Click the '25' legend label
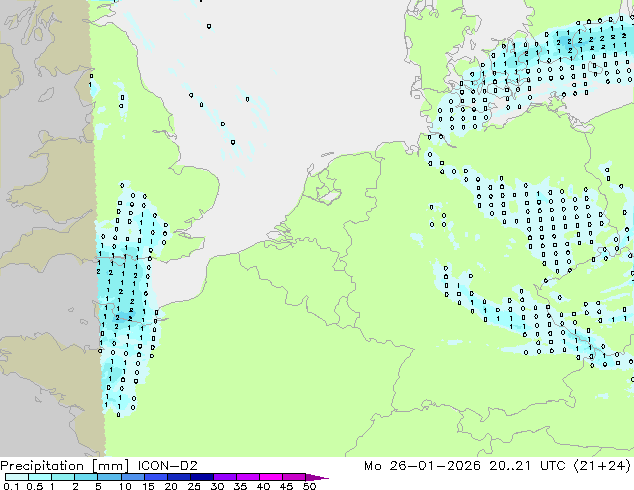 coord(194,486)
